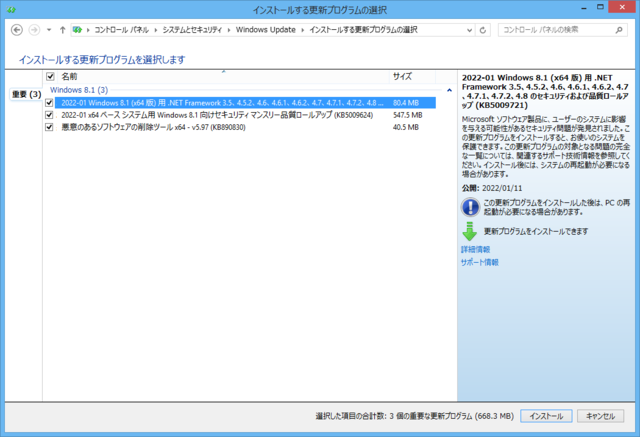Uncheck the KB5009624 monthly rollup update
Viewport: 640px width, 437px height.
[x=49, y=115]
